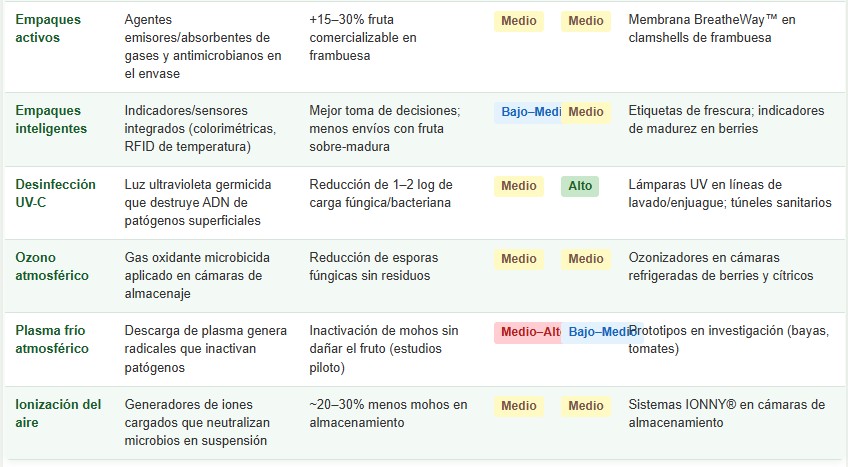The height and width of the screenshot is (467, 848).
Task: Click the "Sistemas IONNY®" example cell
Action: coord(726,414)
